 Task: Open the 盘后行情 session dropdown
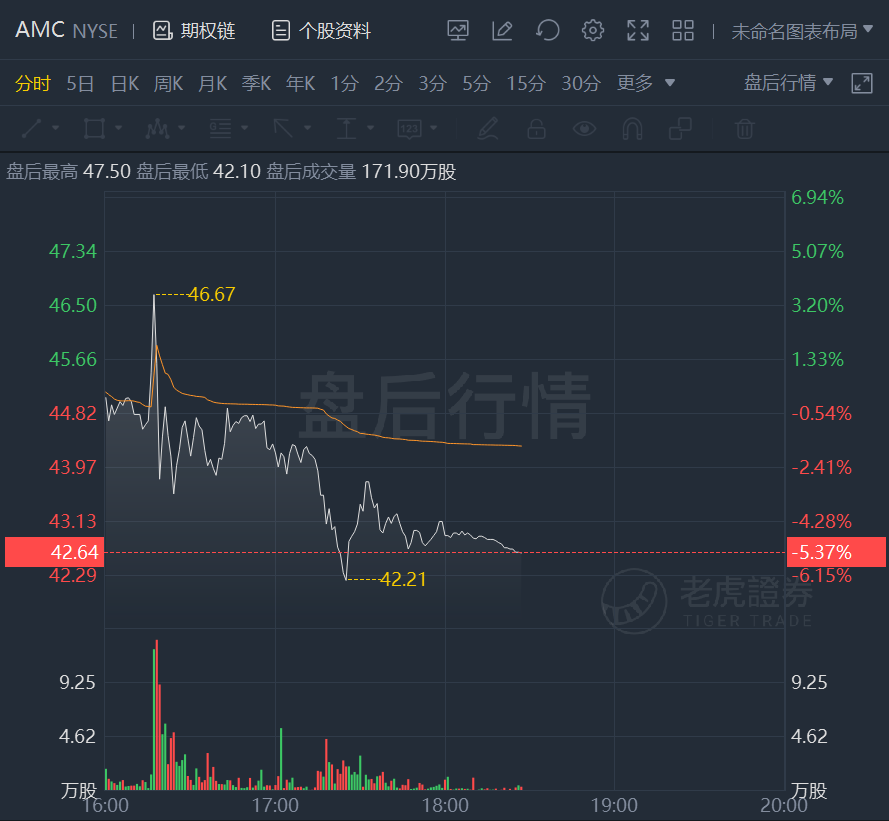coord(788,83)
